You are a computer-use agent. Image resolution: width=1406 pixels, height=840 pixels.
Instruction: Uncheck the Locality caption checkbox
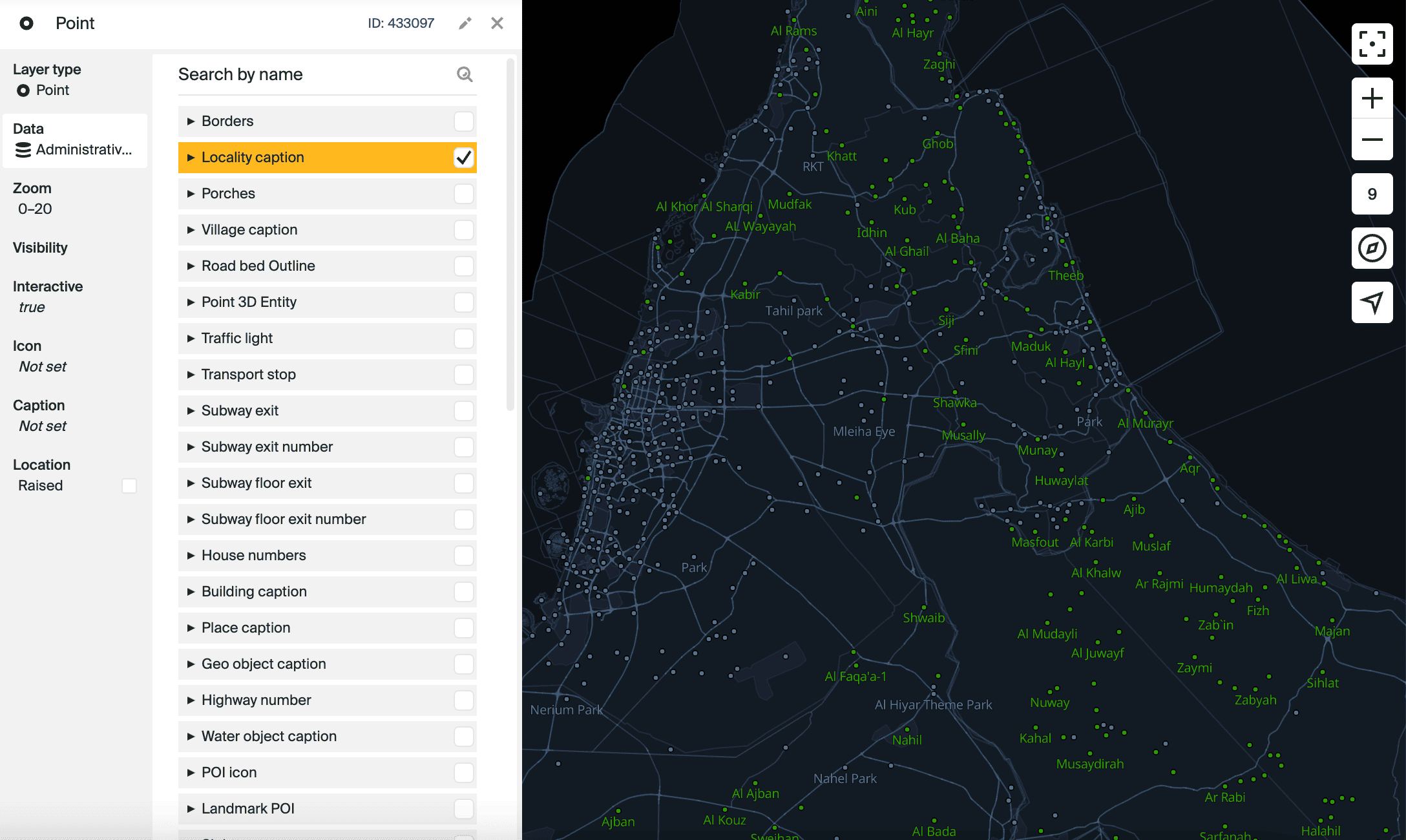(463, 158)
